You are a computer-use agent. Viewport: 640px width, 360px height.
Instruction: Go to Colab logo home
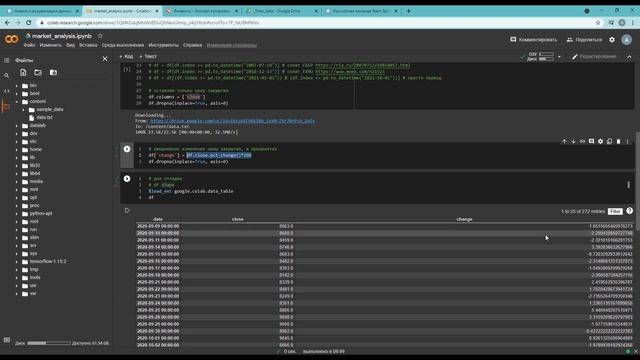tap(11, 39)
